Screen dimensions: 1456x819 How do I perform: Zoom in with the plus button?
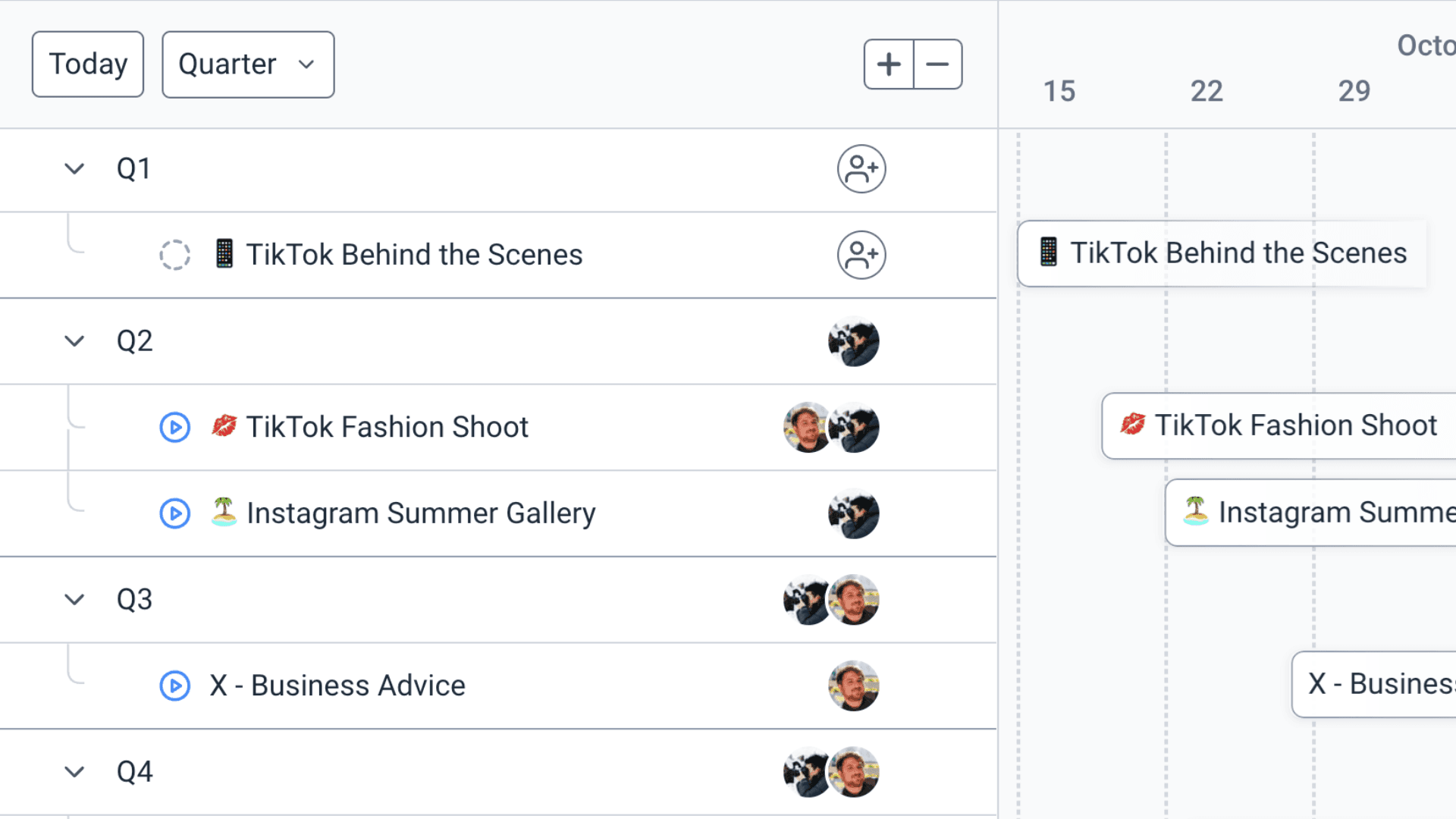pos(889,64)
